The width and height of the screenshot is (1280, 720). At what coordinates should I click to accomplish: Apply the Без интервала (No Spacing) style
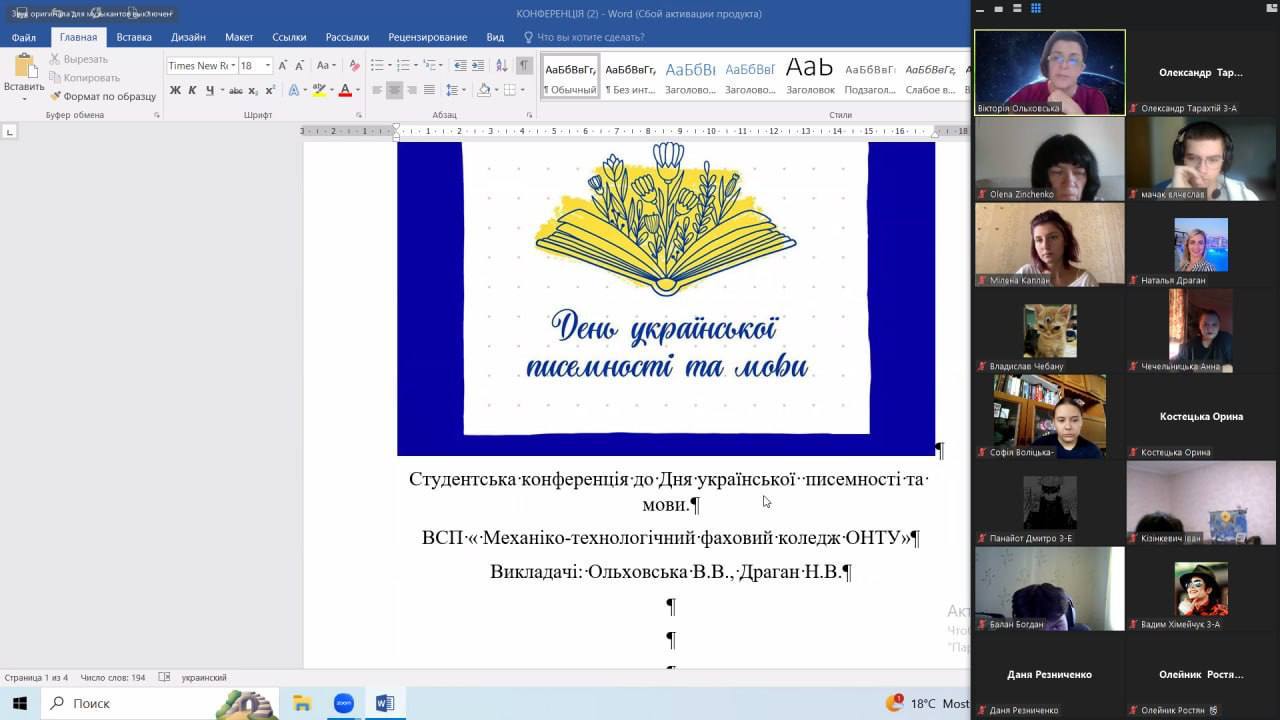pos(630,77)
